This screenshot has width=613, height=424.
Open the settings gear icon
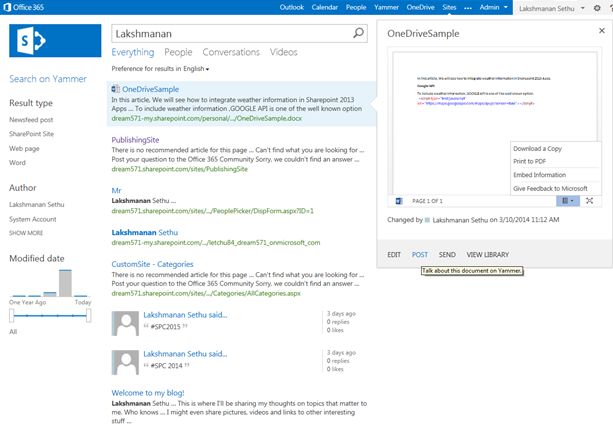pos(597,8)
